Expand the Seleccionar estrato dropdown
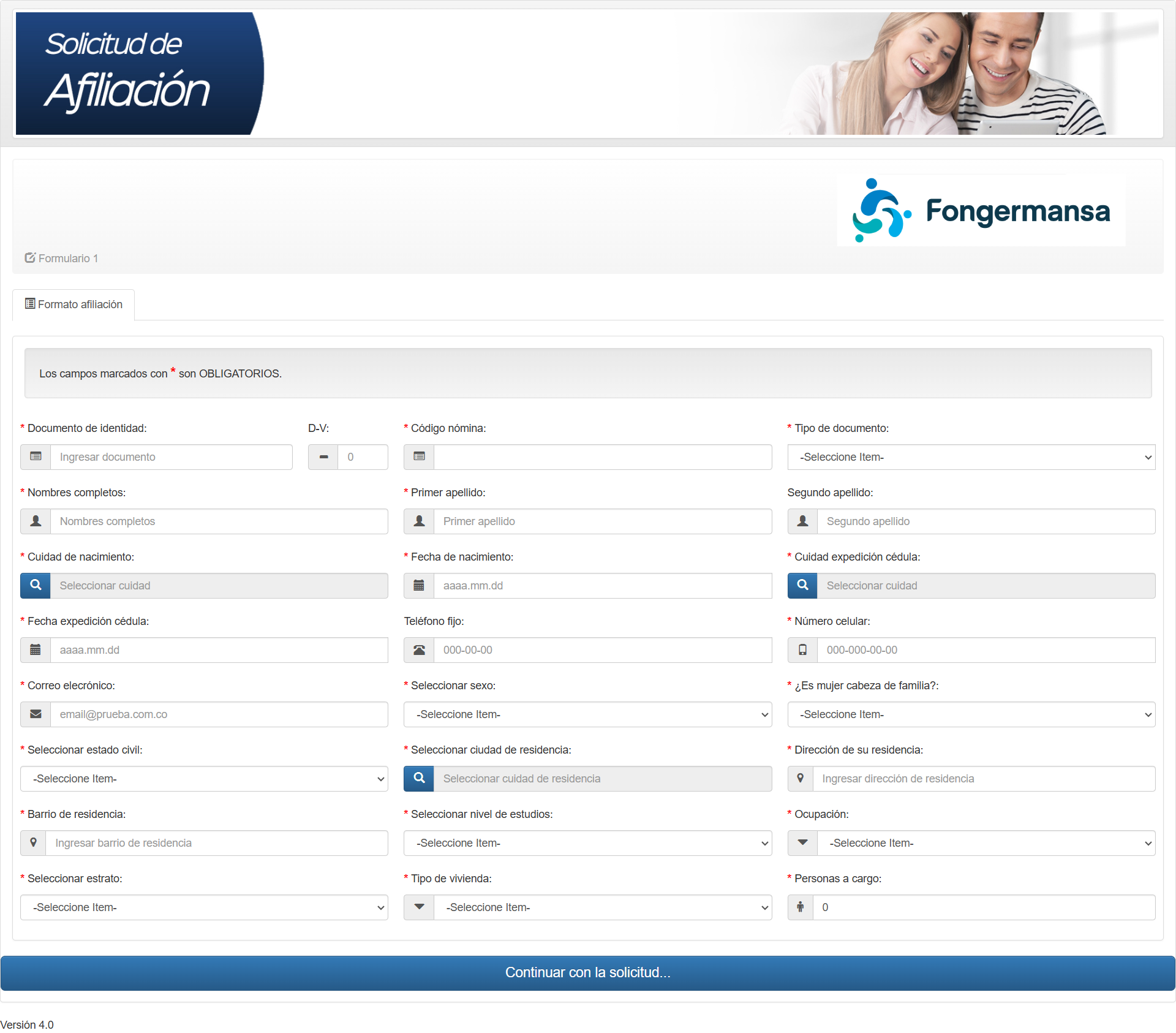This screenshot has height=1033, width=1176. tap(204, 907)
